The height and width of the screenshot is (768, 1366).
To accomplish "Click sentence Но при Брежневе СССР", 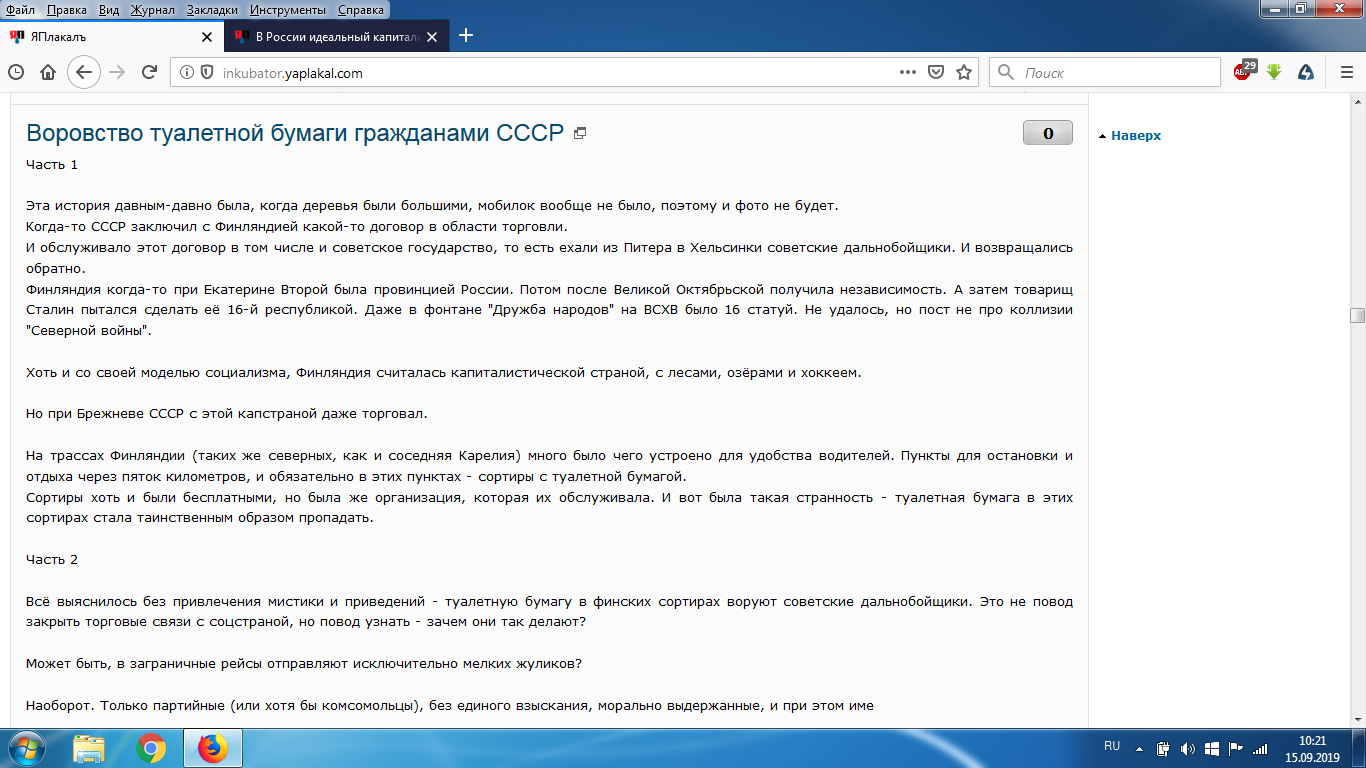I will pyautogui.click(x=227, y=413).
